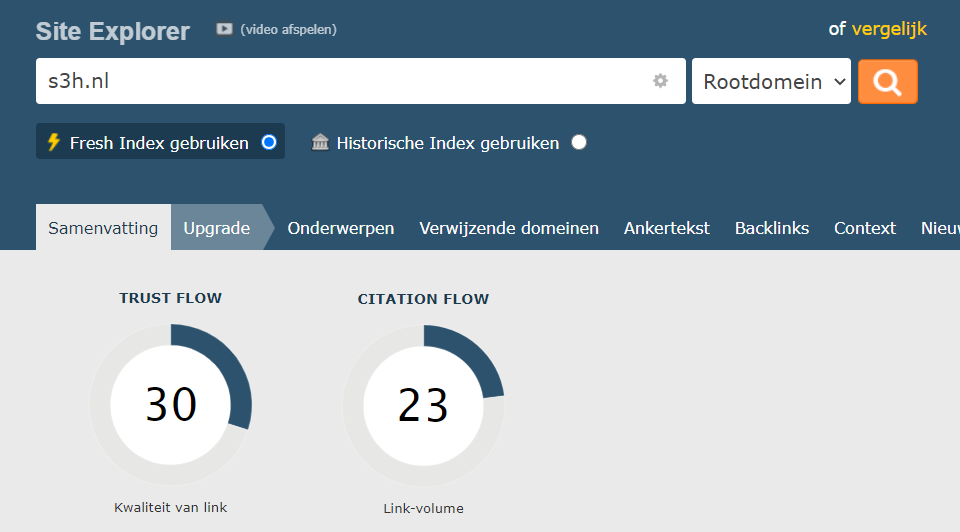Image resolution: width=960 pixels, height=532 pixels.
Task: Click the Fresh Index lightning bolt icon
Action: click(54, 142)
